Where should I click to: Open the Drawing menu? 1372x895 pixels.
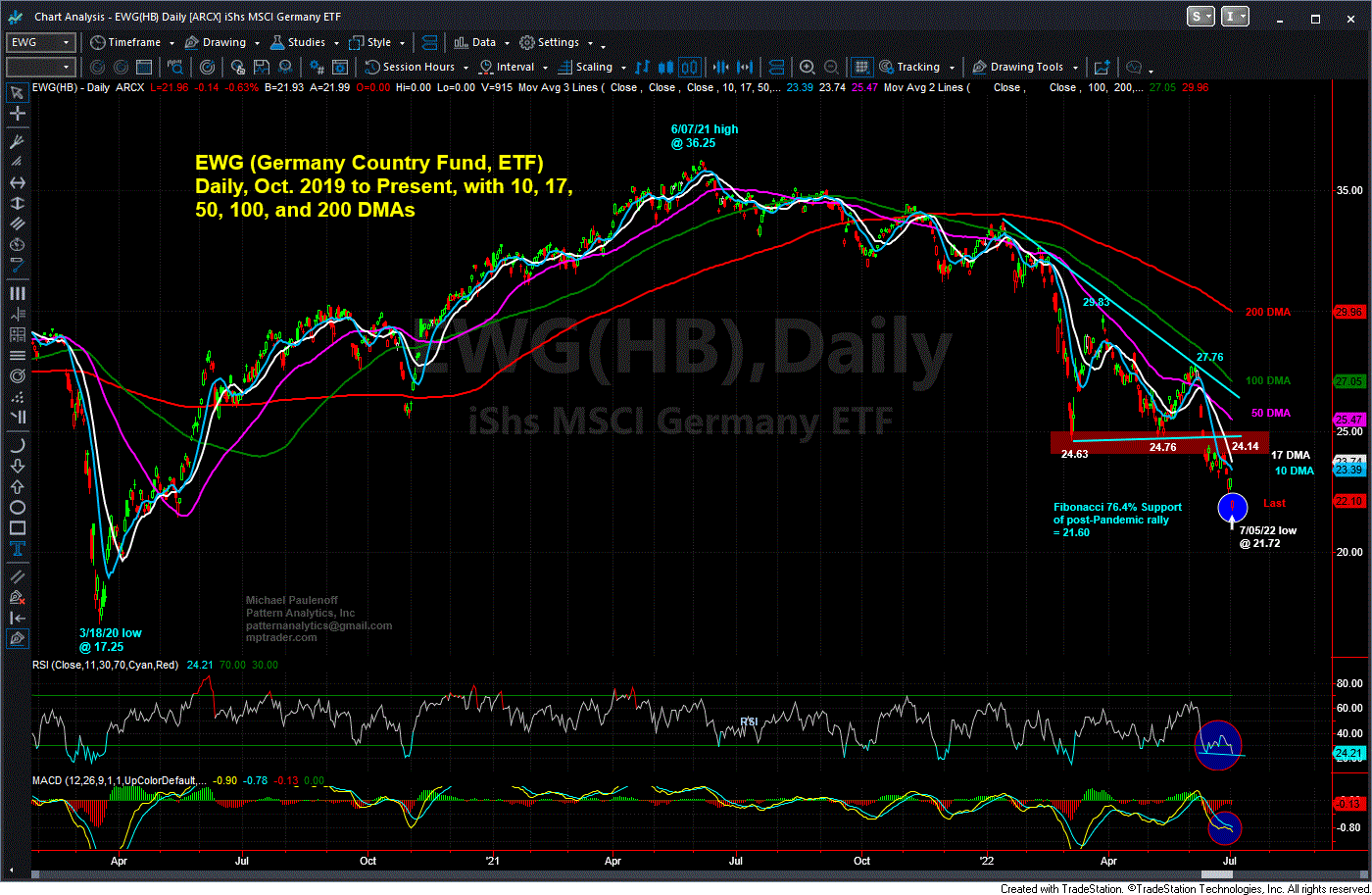(x=216, y=42)
